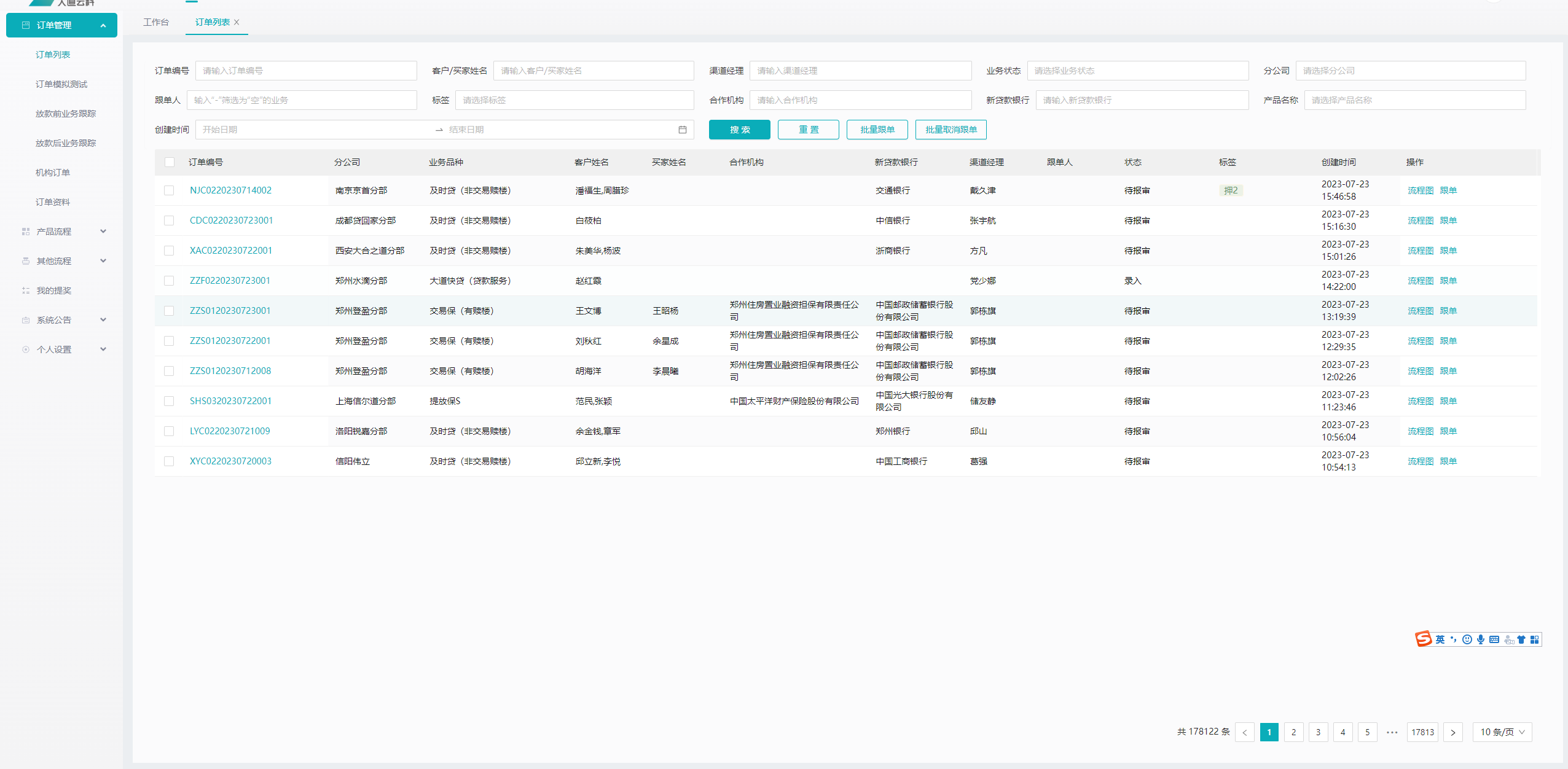Toggle the 英 language mode in IME bar
This screenshot has width=1568, height=769.
pyautogui.click(x=1440, y=640)
